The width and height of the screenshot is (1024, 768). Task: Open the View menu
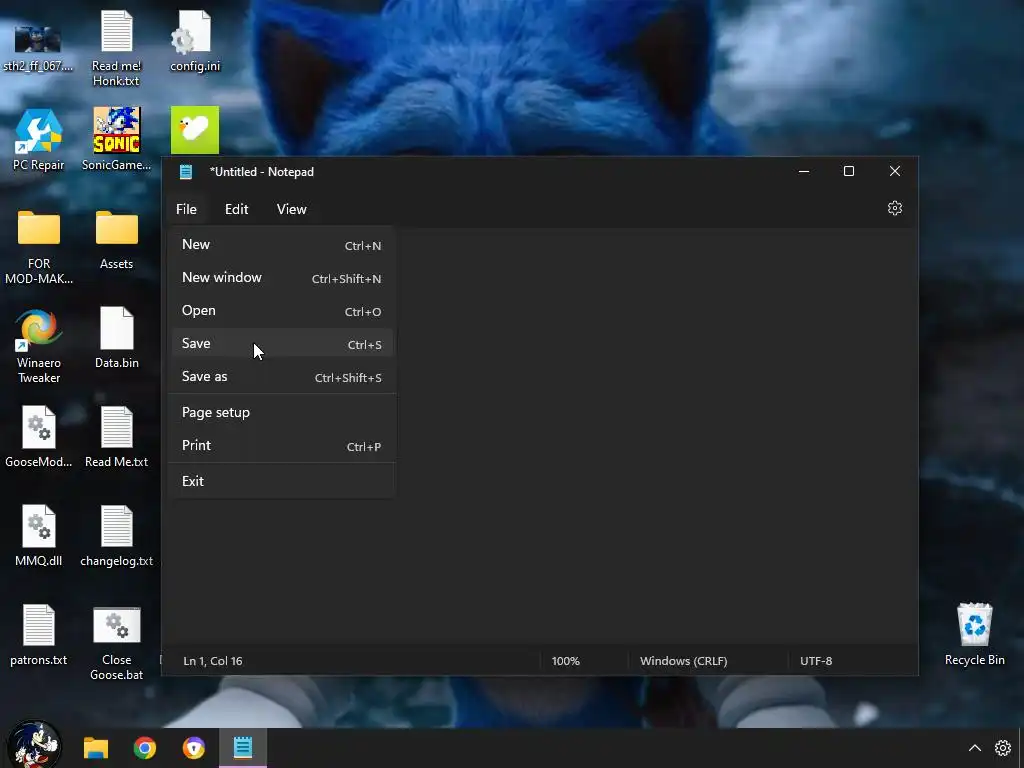click(x=291, y=209)
